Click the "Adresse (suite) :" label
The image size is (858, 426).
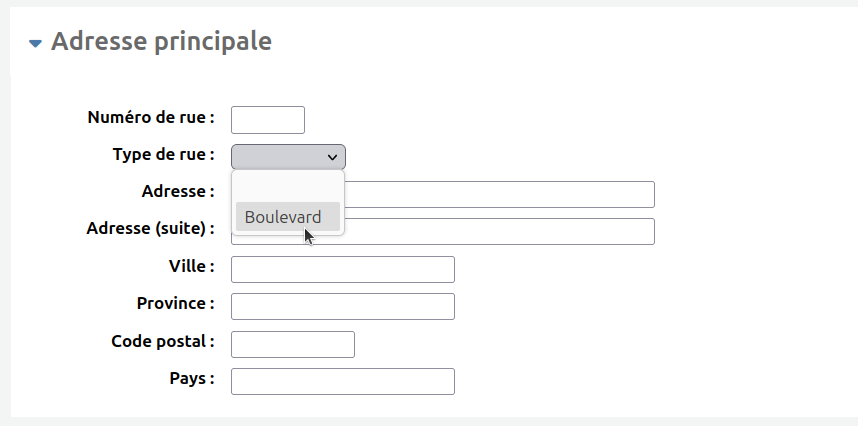[x=150, y=229]
